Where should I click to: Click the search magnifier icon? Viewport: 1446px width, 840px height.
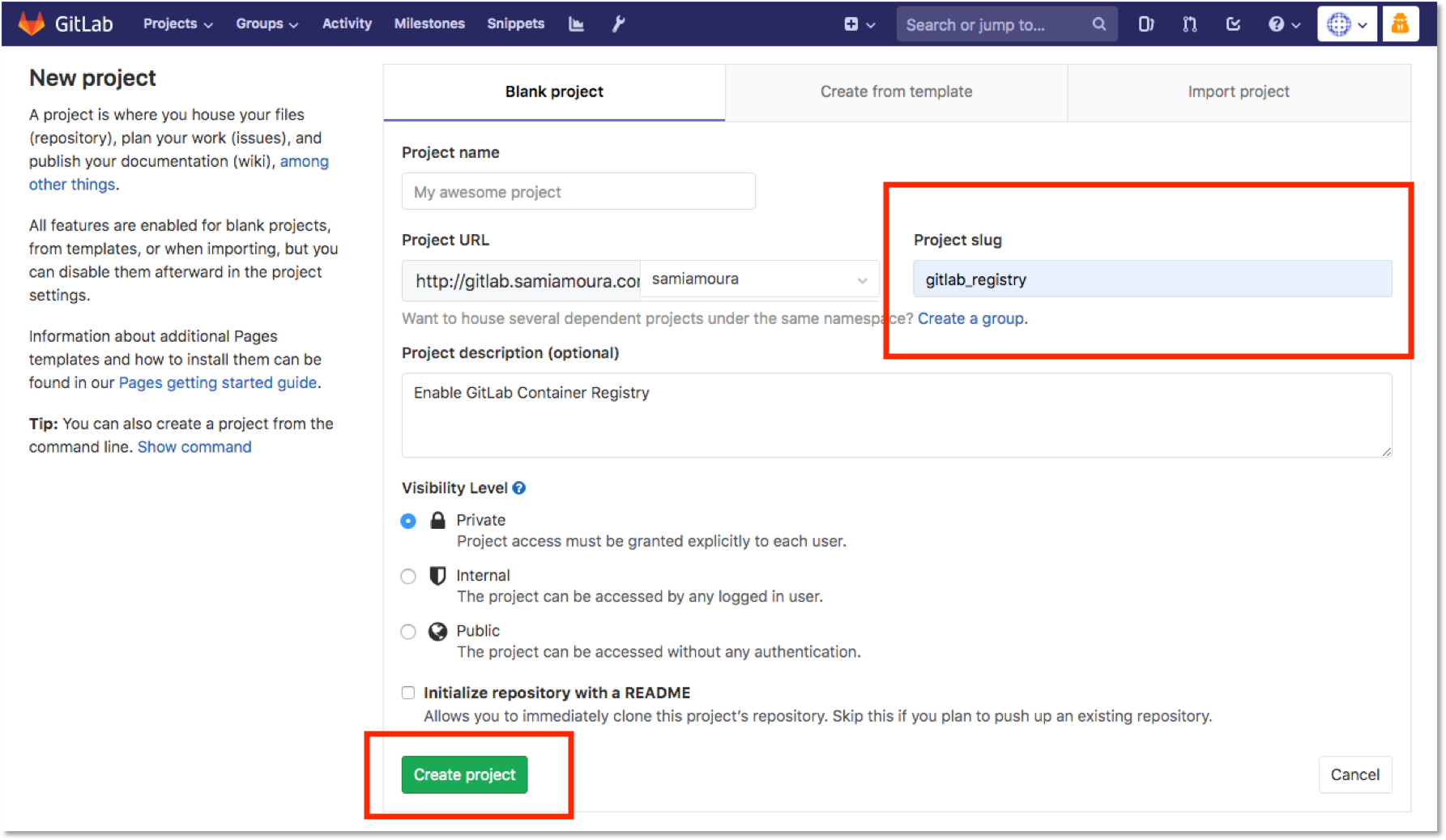(1098, 23)
